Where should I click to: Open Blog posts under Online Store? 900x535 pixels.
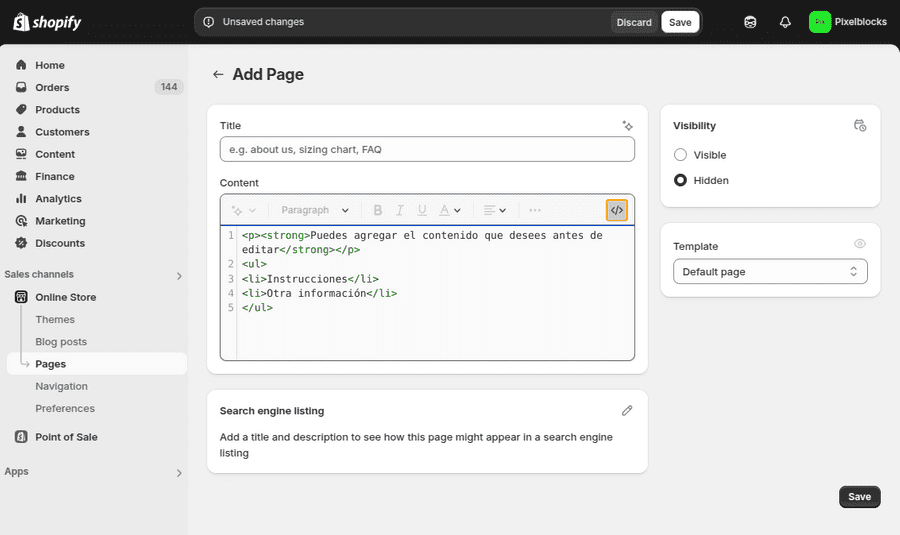[61, 342]
